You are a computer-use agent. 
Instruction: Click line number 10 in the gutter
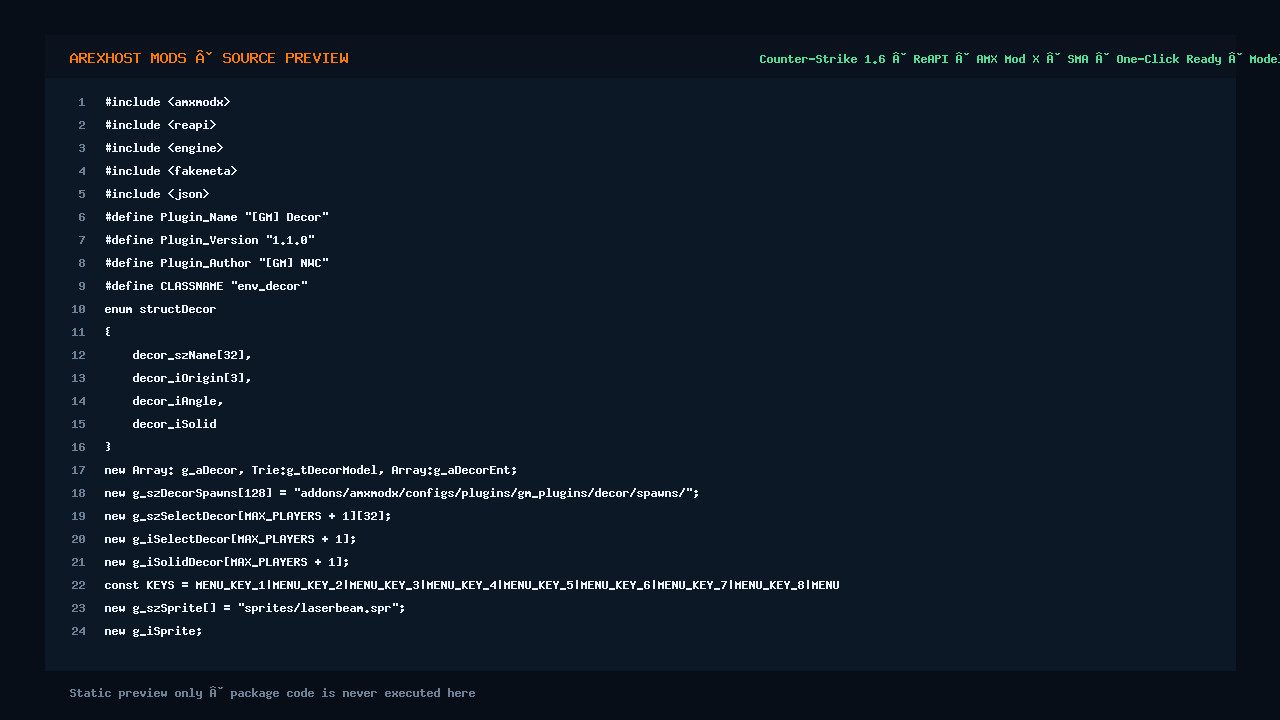(78, 309)
